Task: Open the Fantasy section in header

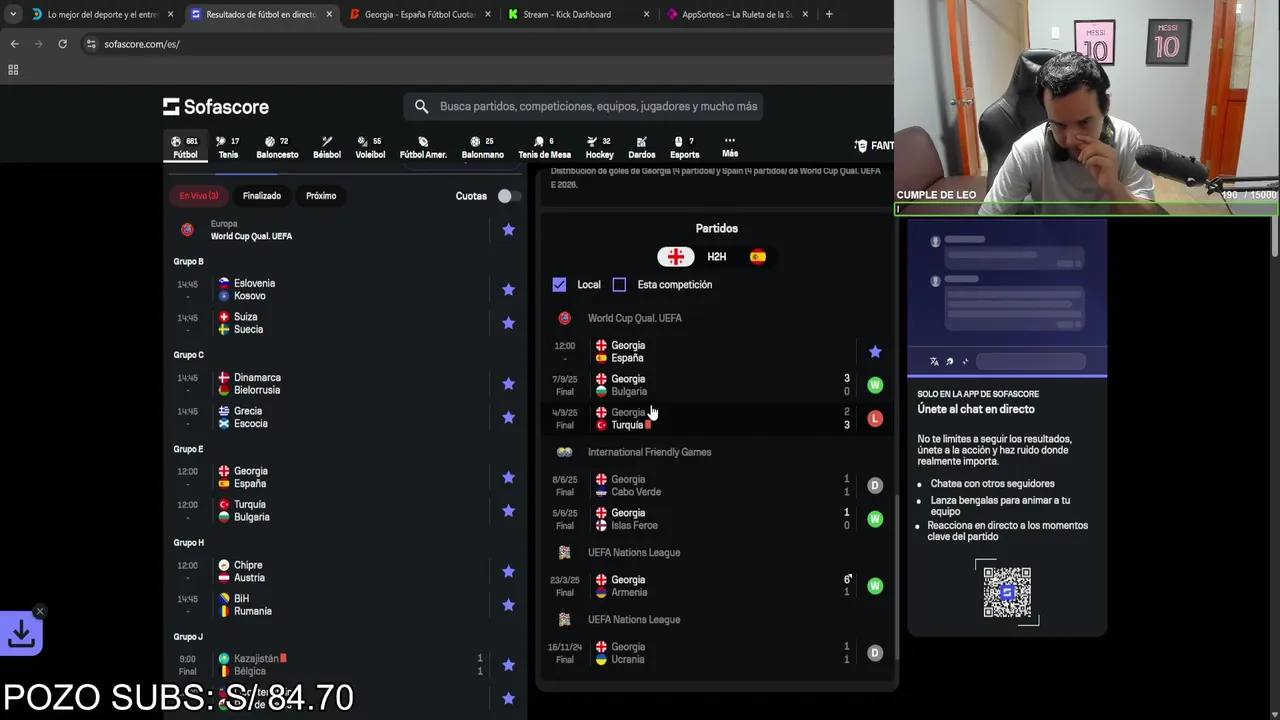Action: 875,146
